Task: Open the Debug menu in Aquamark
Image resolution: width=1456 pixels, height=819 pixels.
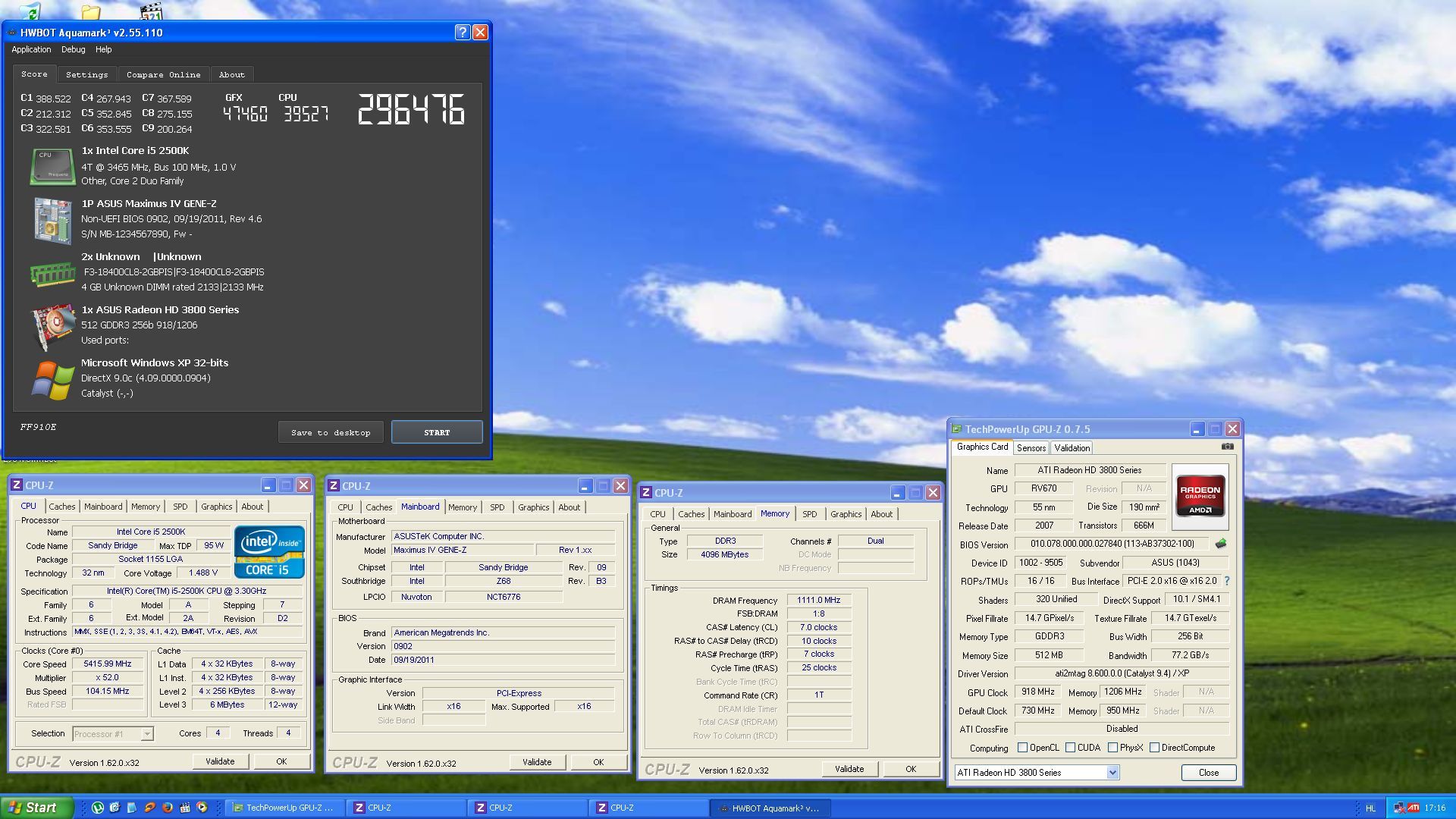Action: [73, 49]
